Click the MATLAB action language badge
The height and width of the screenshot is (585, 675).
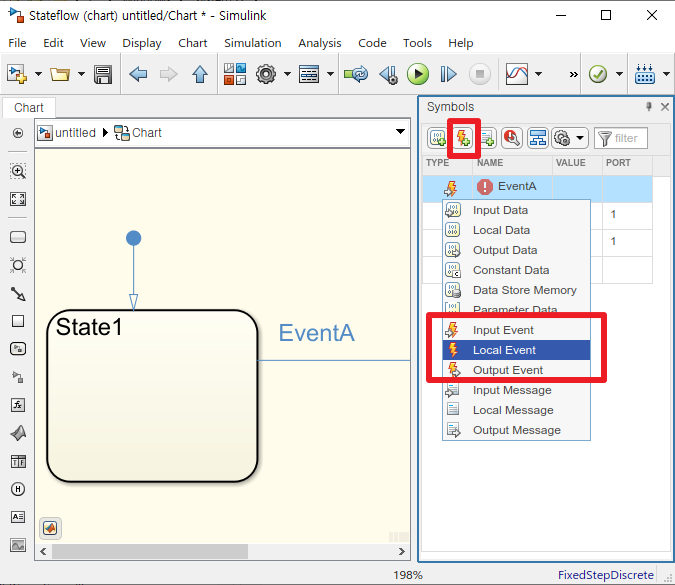(50, 528)
